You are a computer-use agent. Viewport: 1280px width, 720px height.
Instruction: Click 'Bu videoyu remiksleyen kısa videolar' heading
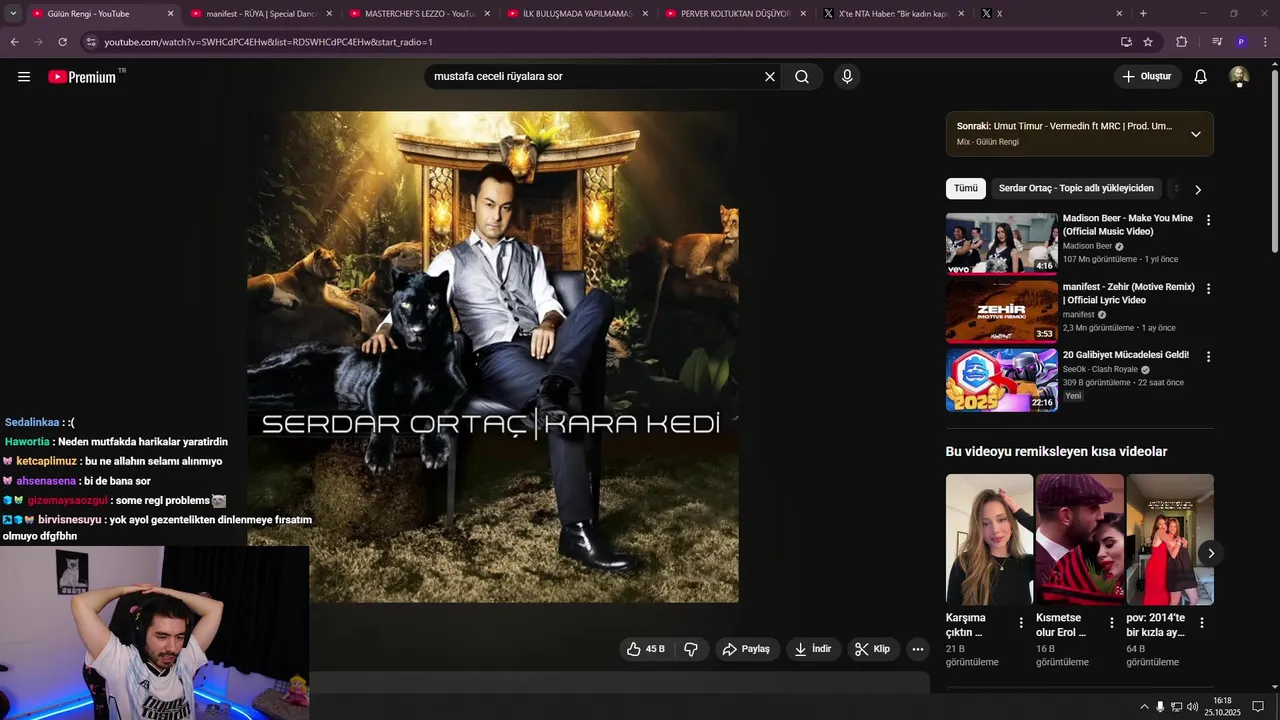[1056, 452]
